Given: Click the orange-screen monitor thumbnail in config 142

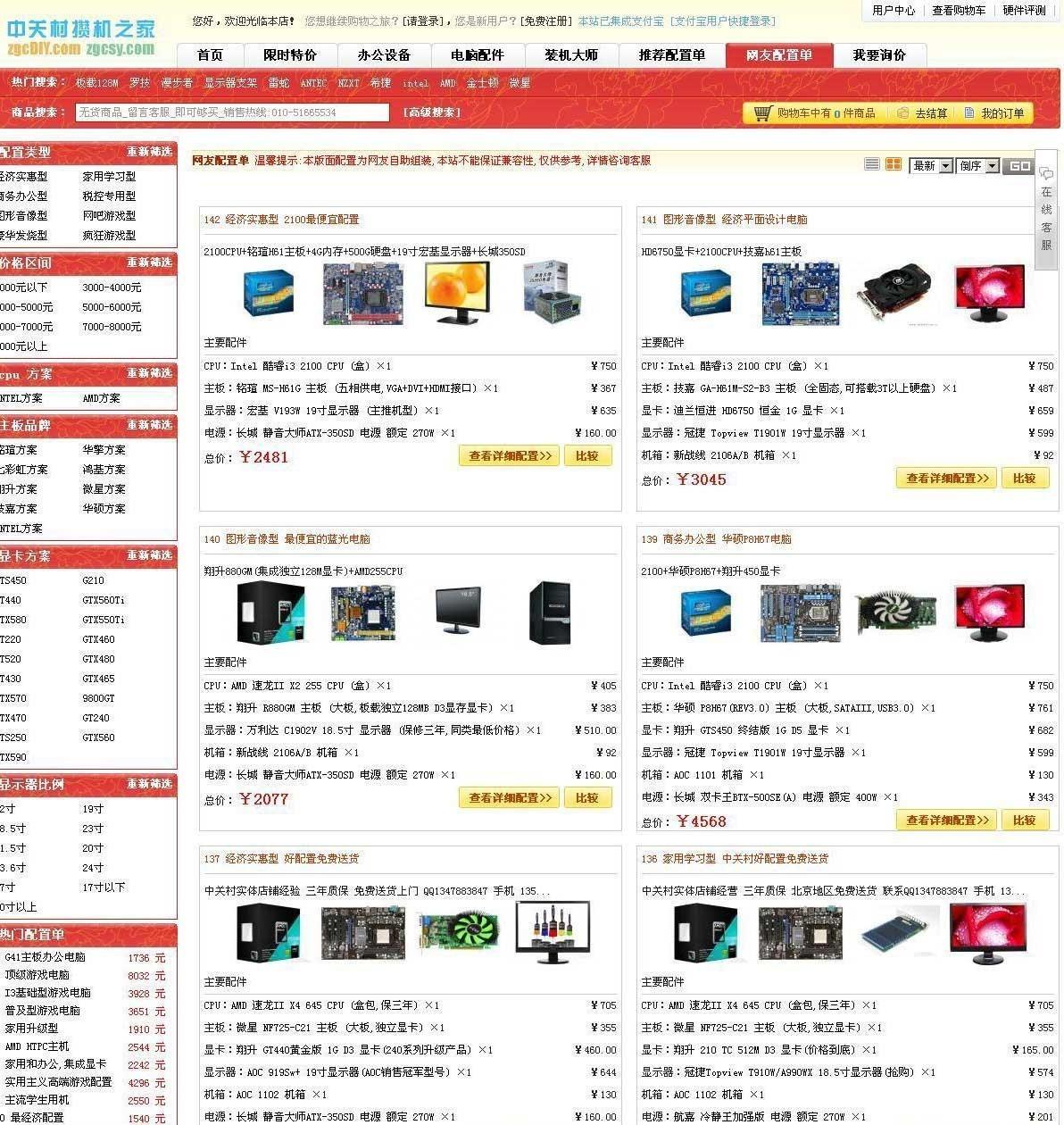Looking at the screenshot, I should coord(458,293).
